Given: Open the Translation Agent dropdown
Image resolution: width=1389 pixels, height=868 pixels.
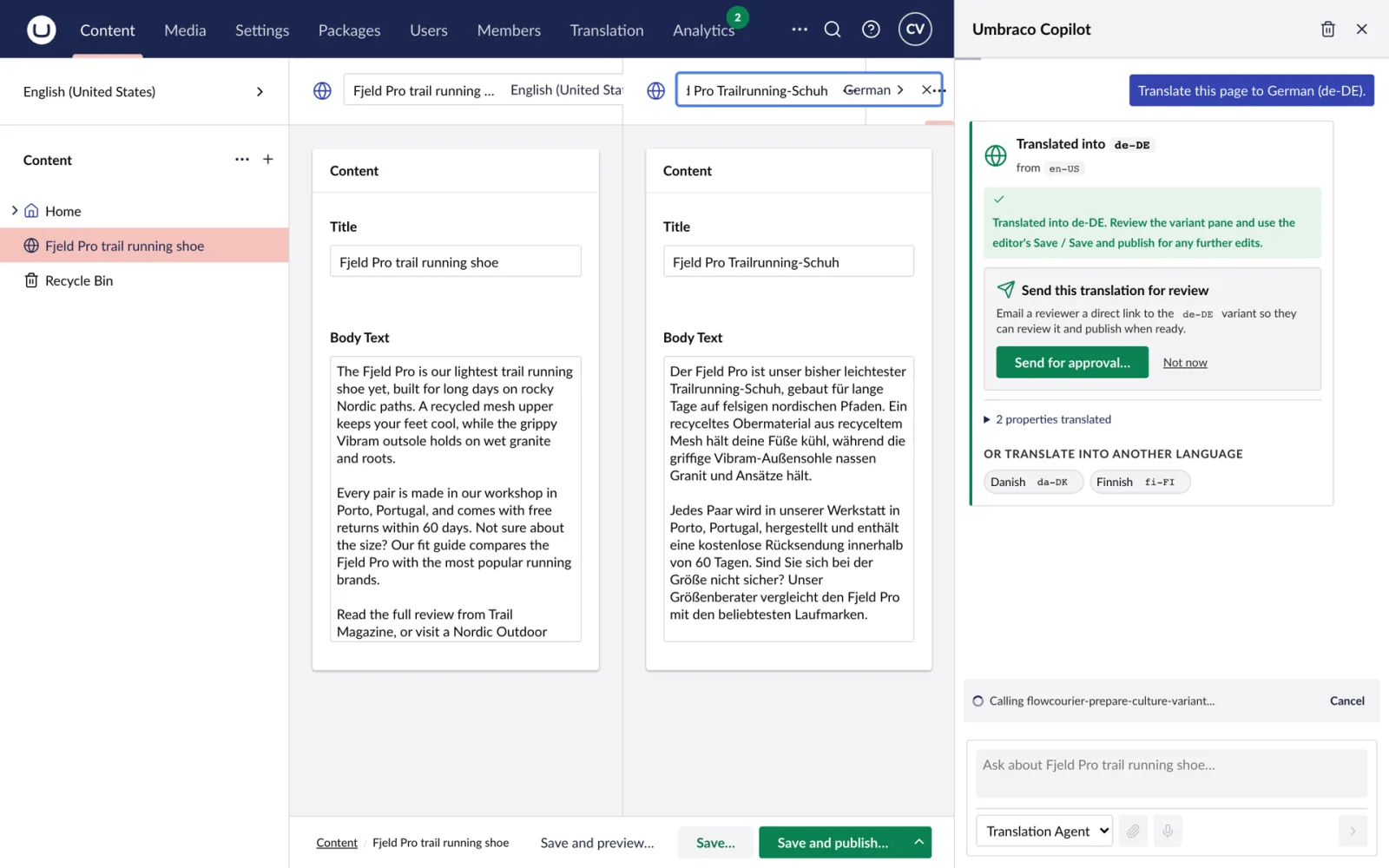Looking at the screenshot, I should (x=1044, y=831).
